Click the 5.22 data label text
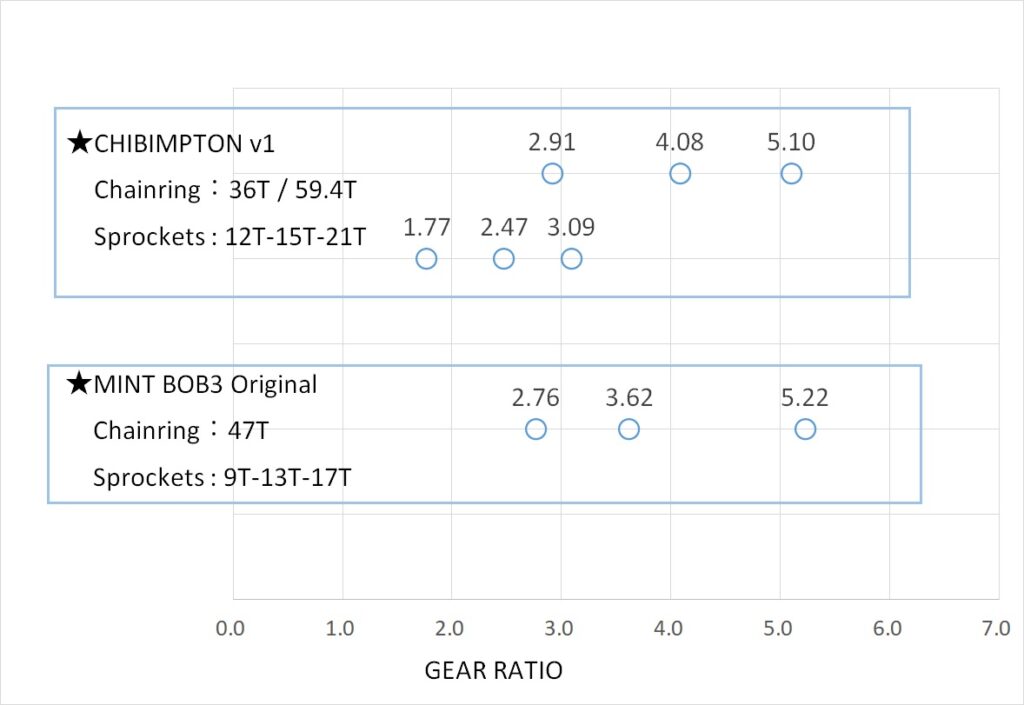This screenshot has width=1024, height=705. 805,398
